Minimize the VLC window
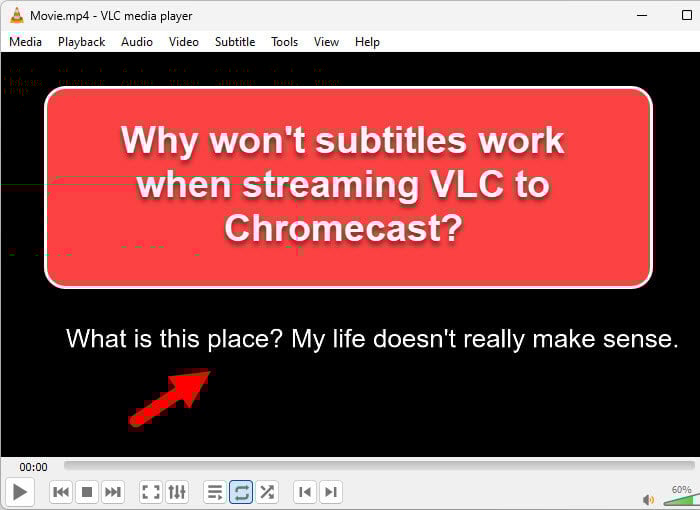This screenshot has width=700, height=510. click(x=642, y=16)
